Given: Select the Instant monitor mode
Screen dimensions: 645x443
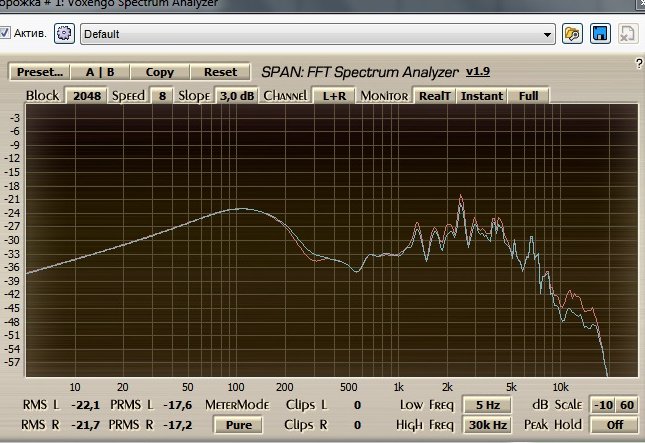Looking at the screenshot, I should click(482, 96).
